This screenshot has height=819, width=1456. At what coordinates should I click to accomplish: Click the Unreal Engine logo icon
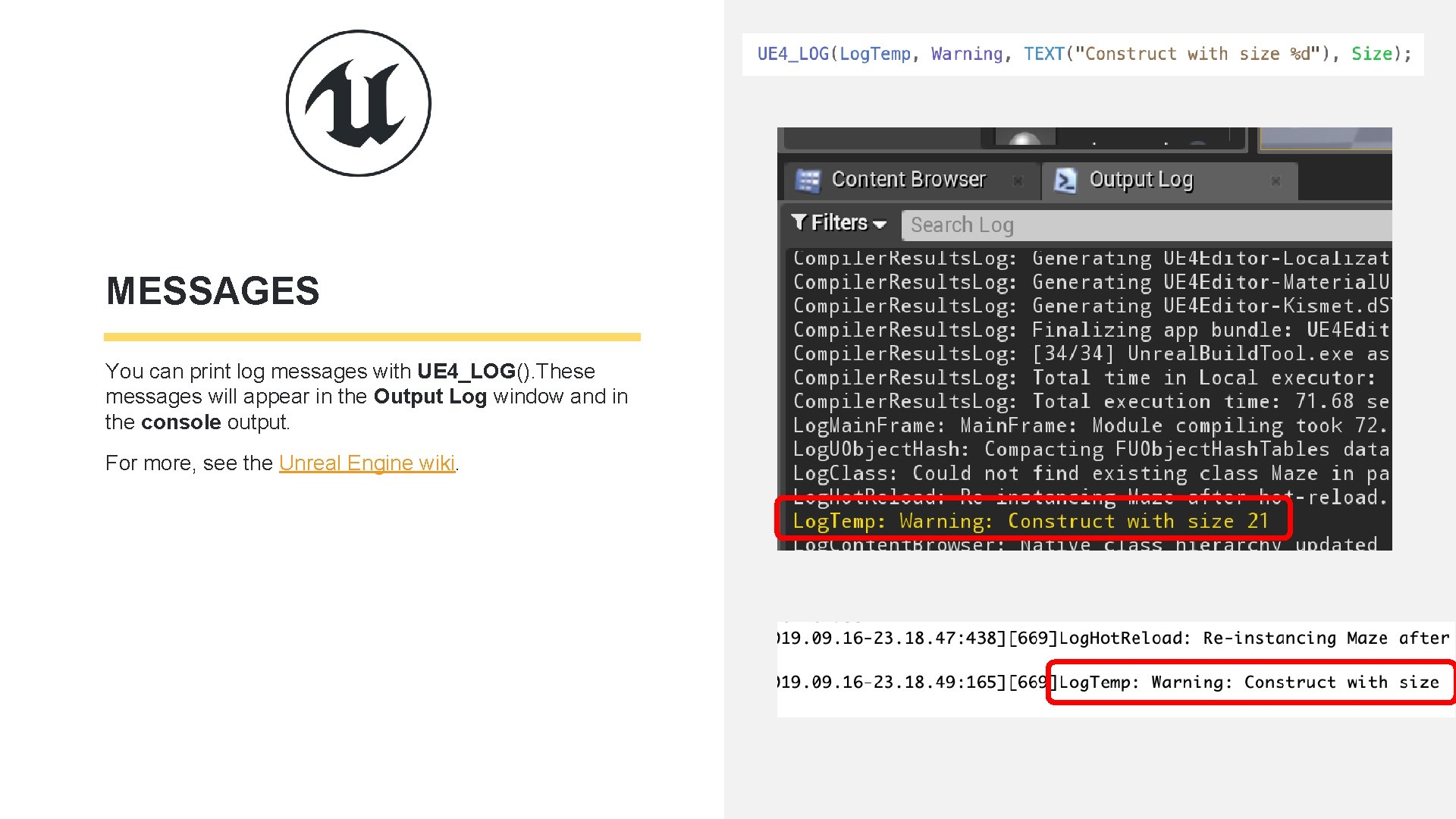[x=357, y=102]
